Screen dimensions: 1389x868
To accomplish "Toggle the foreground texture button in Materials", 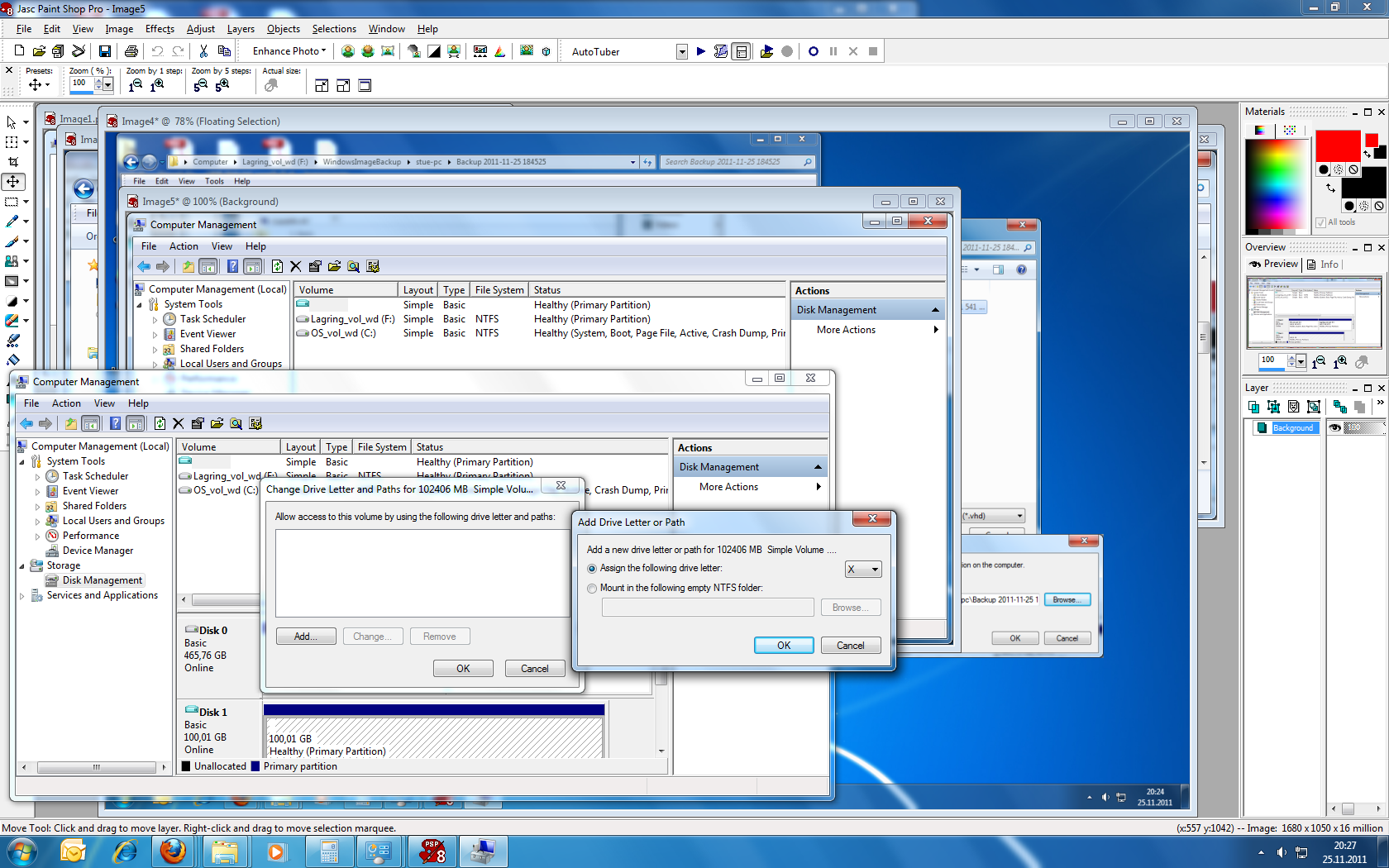I will 1339,169.
